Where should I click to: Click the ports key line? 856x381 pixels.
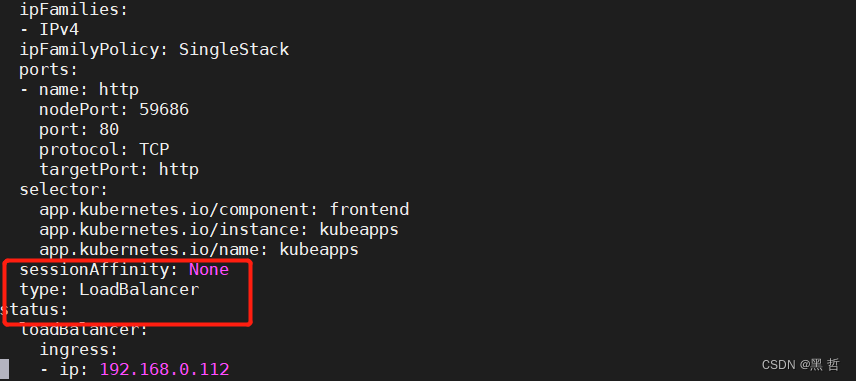pos(49,70)
